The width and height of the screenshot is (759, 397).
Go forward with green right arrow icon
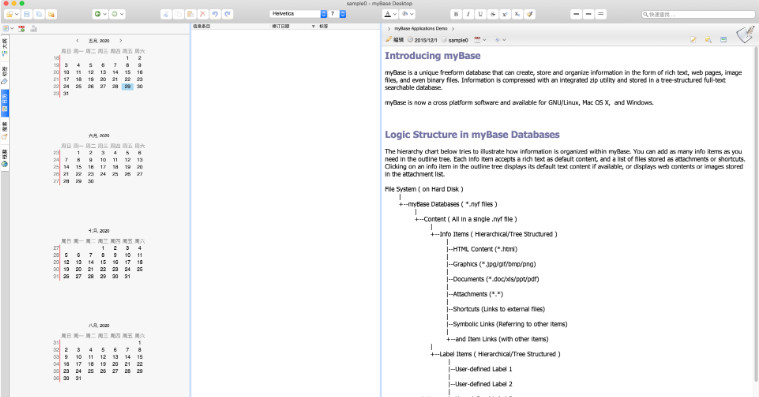tap(115, 14)
